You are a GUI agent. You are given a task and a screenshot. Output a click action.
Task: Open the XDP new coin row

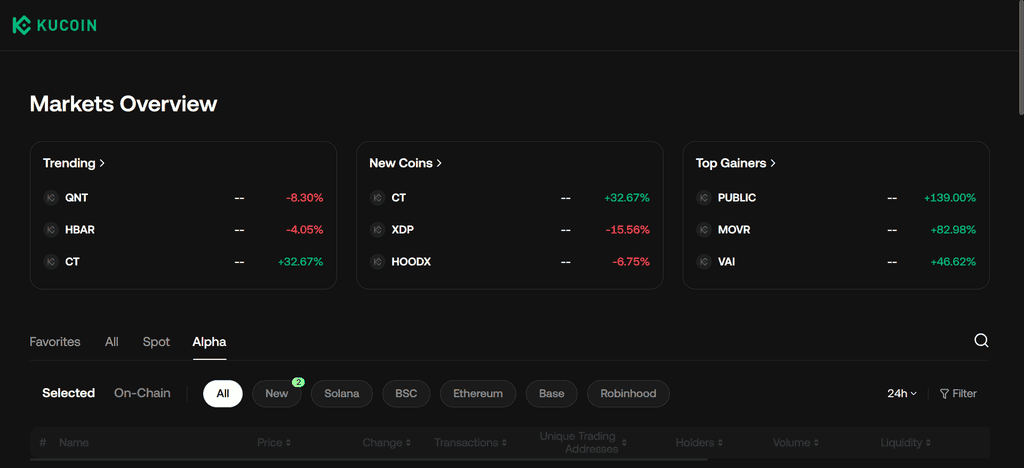click(509, 230)
